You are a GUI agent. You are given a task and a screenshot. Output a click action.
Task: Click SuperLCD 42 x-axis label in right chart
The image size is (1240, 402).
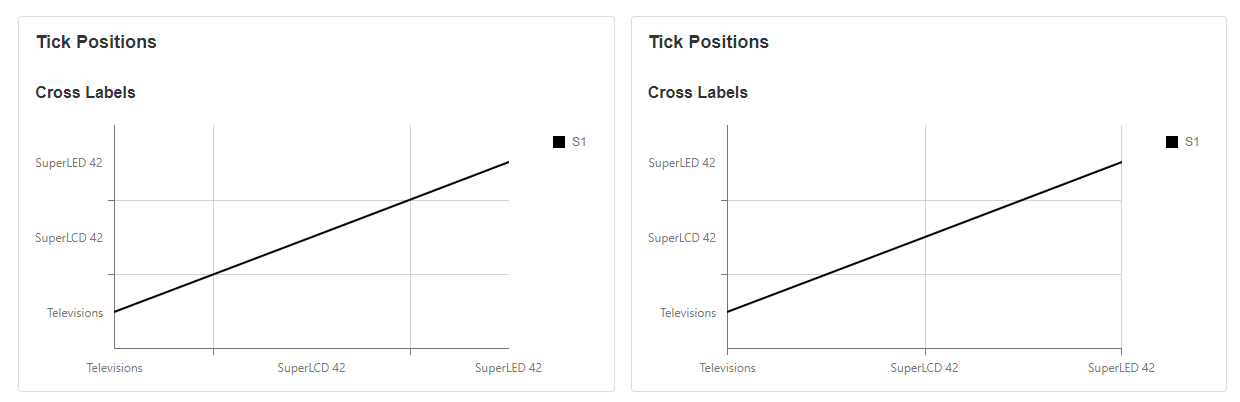point(924,368)
